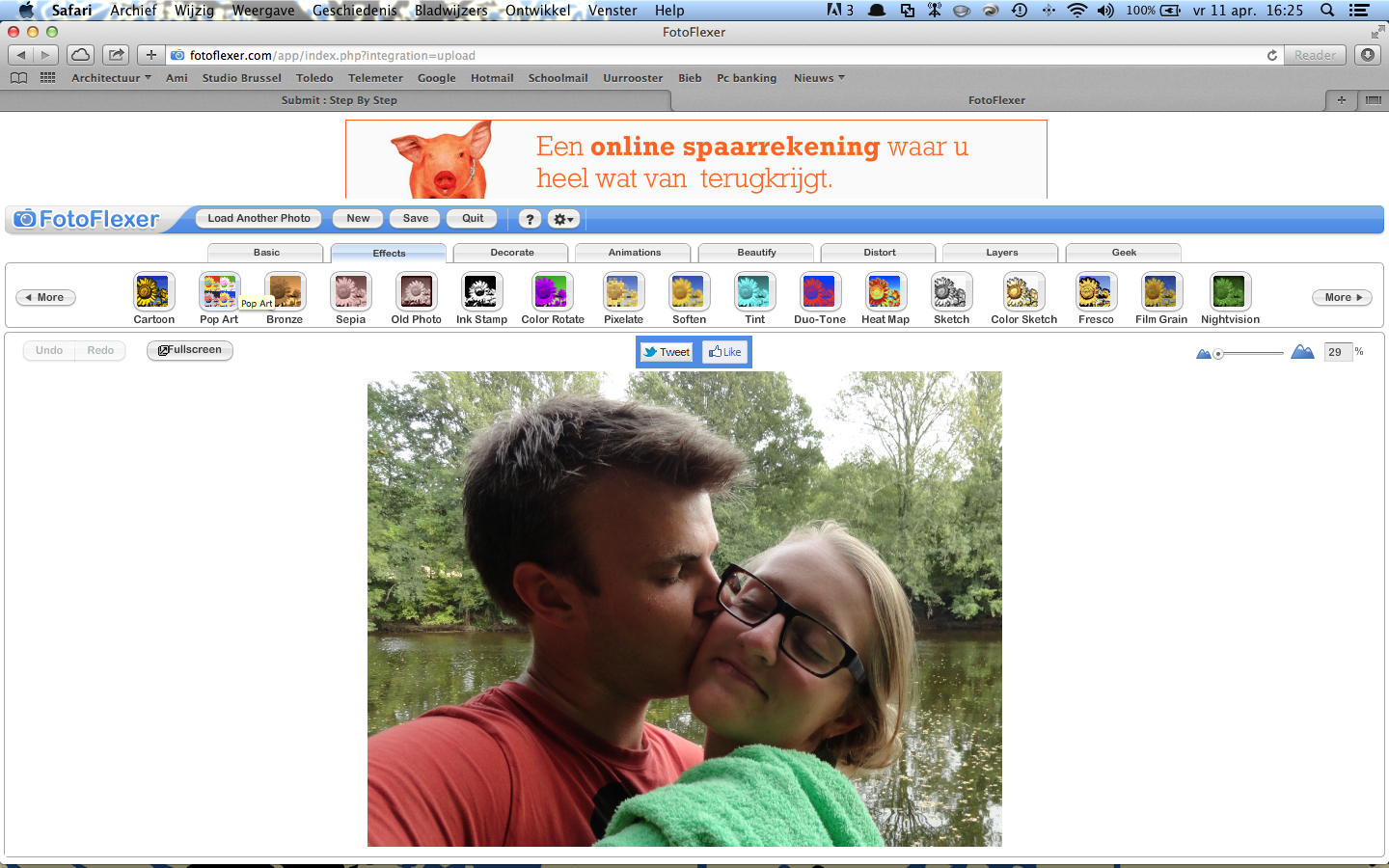This screenshot has height=868, width=1389.
Task: Expand the Architectuur bookmarks folder
Action: click(111, 78)
